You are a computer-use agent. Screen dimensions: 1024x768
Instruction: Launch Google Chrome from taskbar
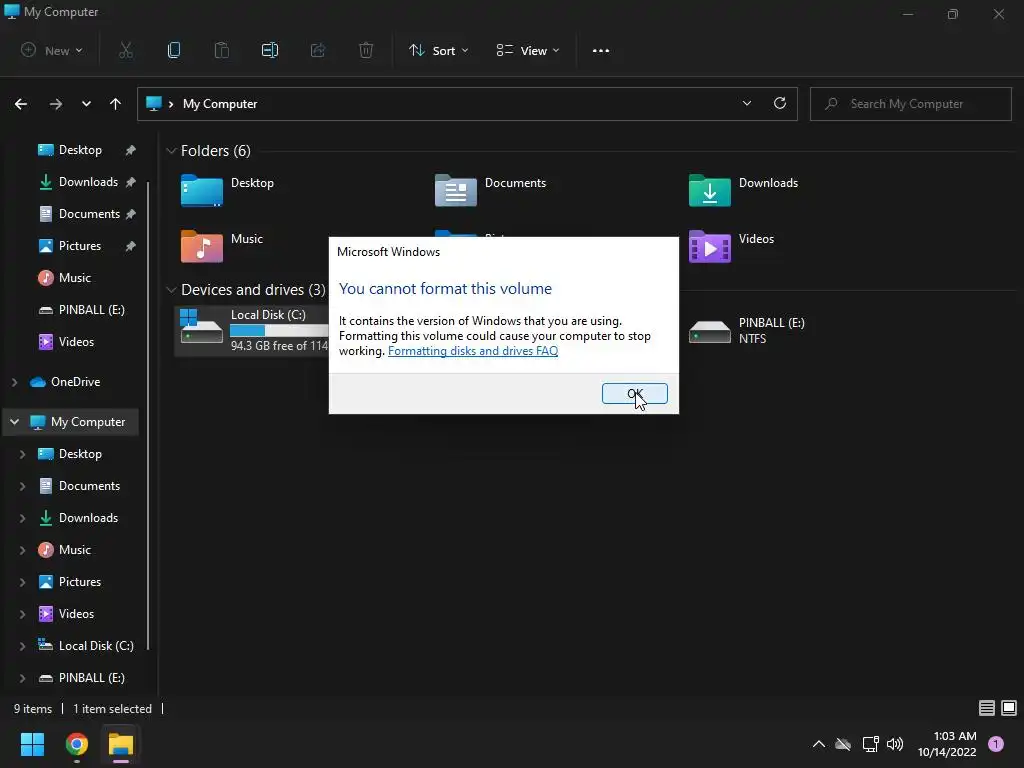coord(77,744)
